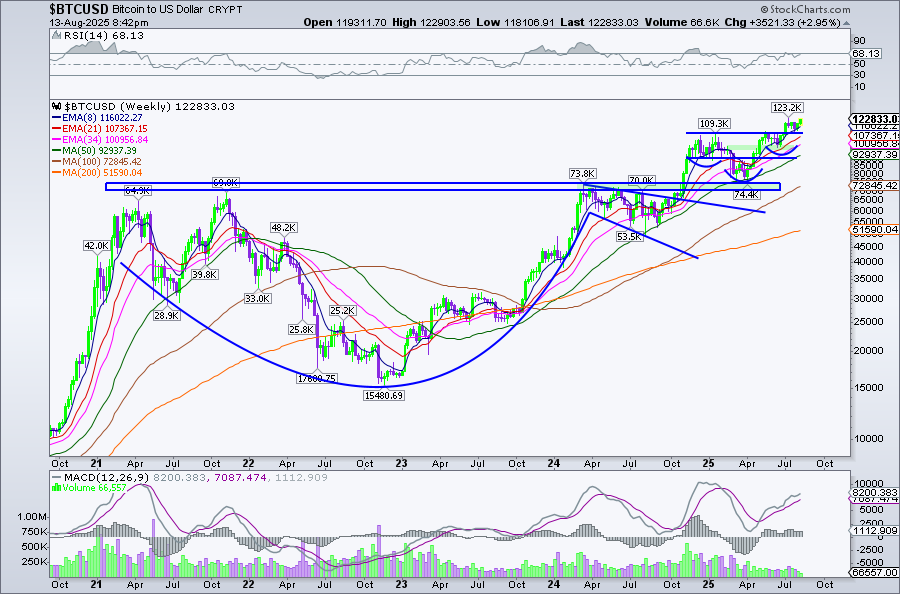Click the Low value 118106.91
This screenshot has width=900, height=594.
point(529,22)
